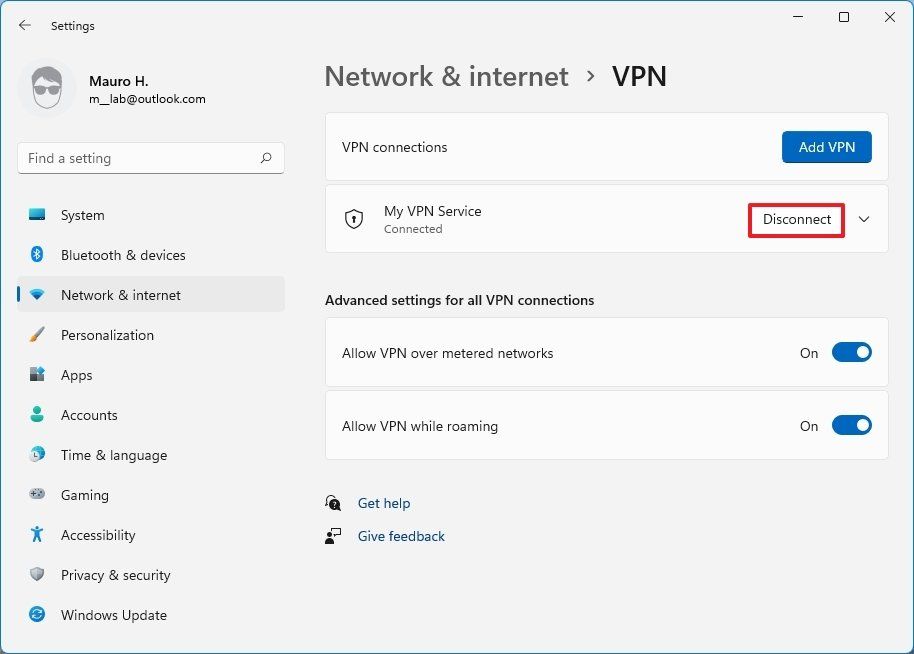Click the search magnifier icon
This screenshot has height=654, width=914.
point(266,158)
